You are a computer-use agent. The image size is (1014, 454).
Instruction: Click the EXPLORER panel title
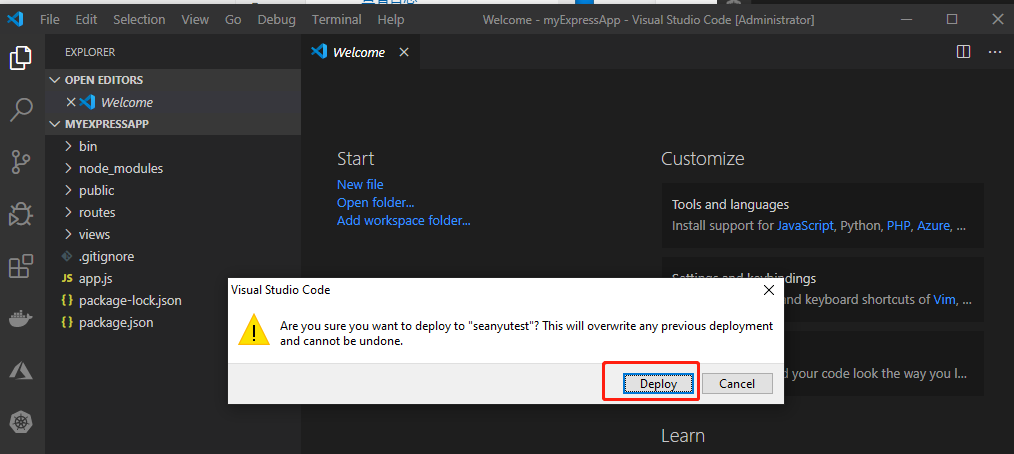coord(90,52)
